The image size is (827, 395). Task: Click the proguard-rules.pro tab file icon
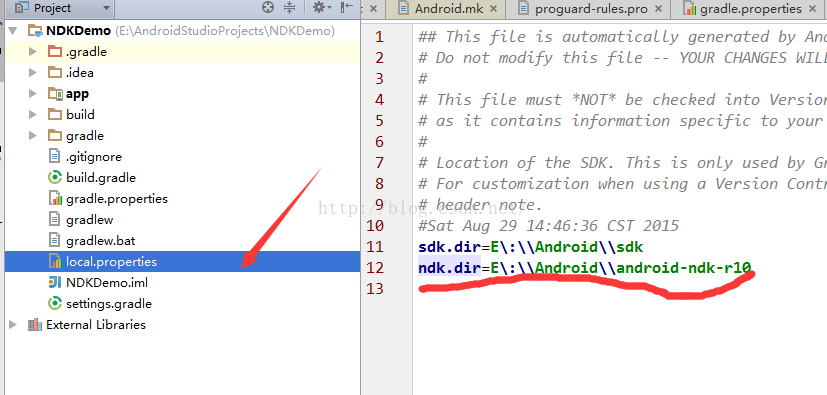click(x=523, y=8)
